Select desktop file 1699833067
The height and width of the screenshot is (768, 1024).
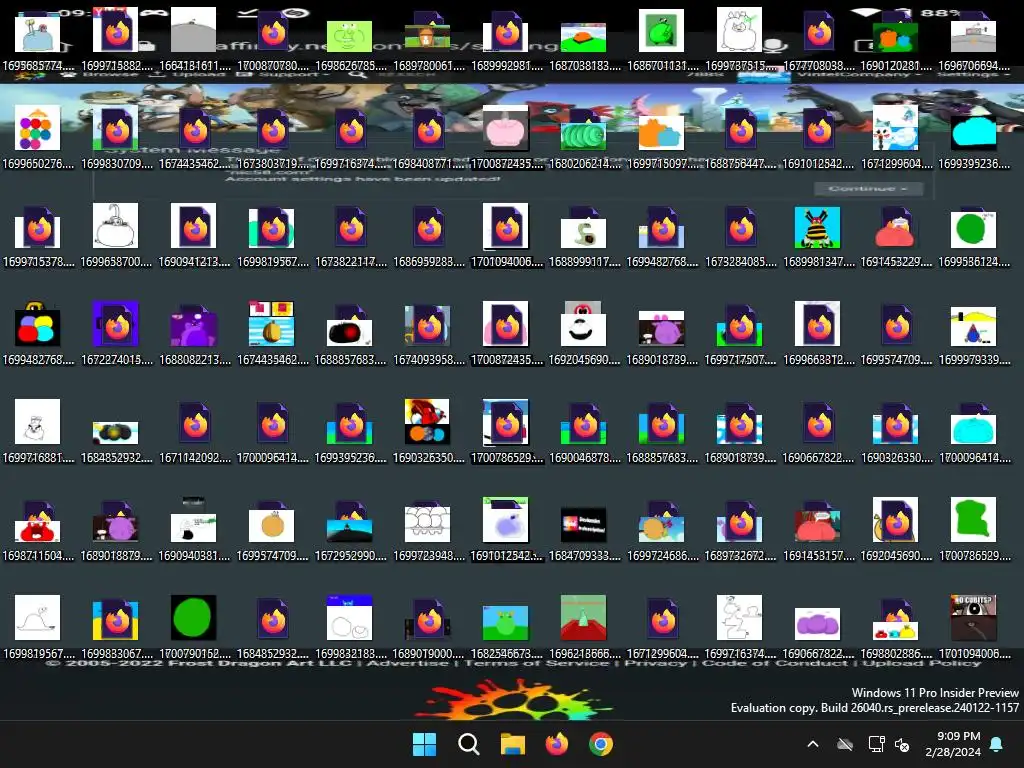click(116, 628)
